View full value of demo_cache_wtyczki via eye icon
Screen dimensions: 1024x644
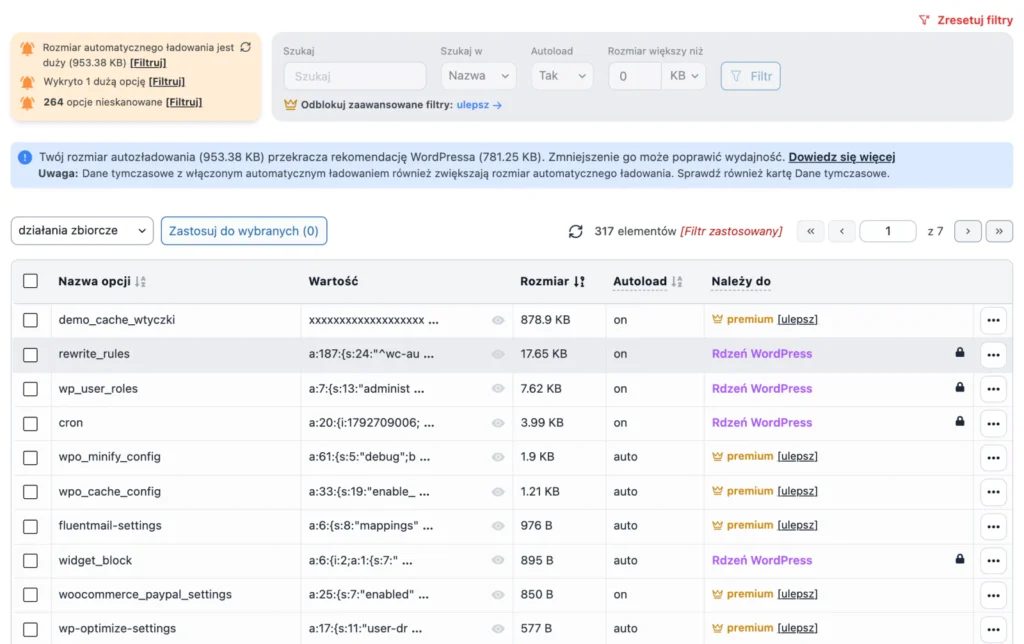coord(498,320)
